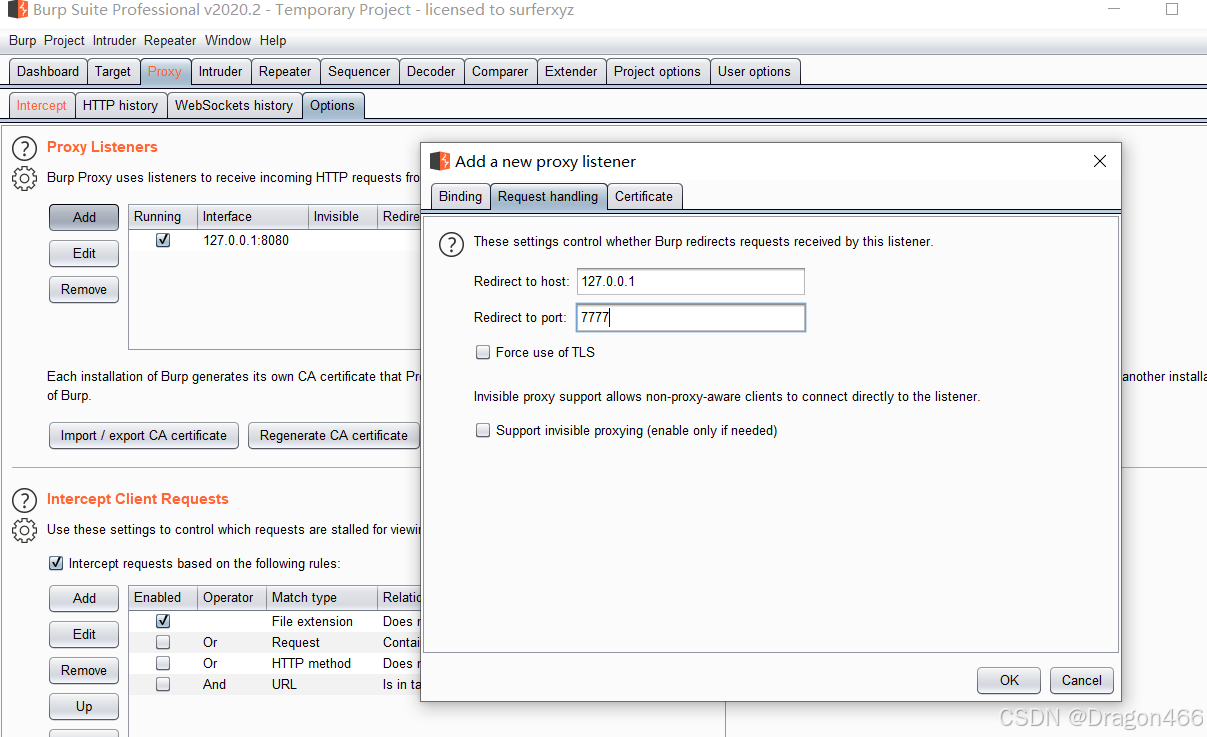This screenshot has height=737, width=1207.
Task: Open the Project options tab
Action: pos(657,71)
